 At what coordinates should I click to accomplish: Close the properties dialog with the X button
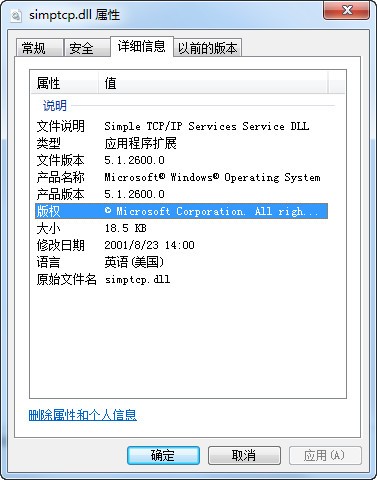(x=347, y=10)
